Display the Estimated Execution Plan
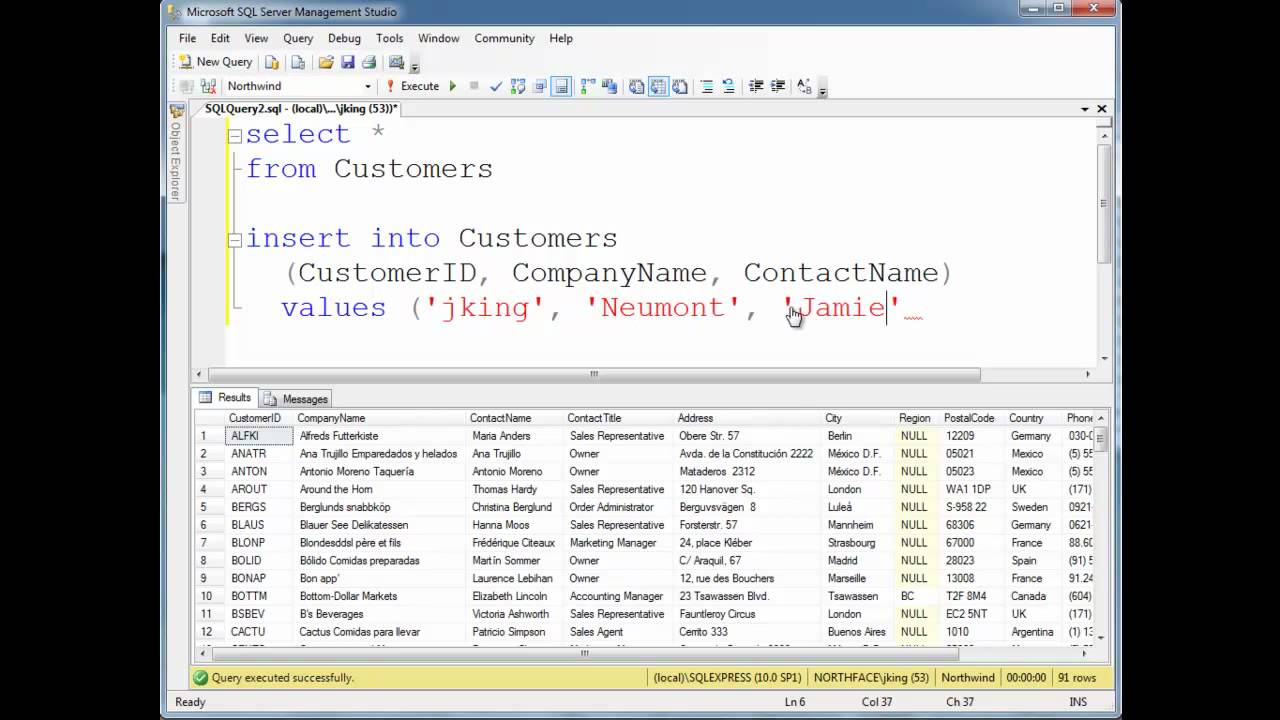The width and height of the screenshot is (1280, 720). [518, 86]
